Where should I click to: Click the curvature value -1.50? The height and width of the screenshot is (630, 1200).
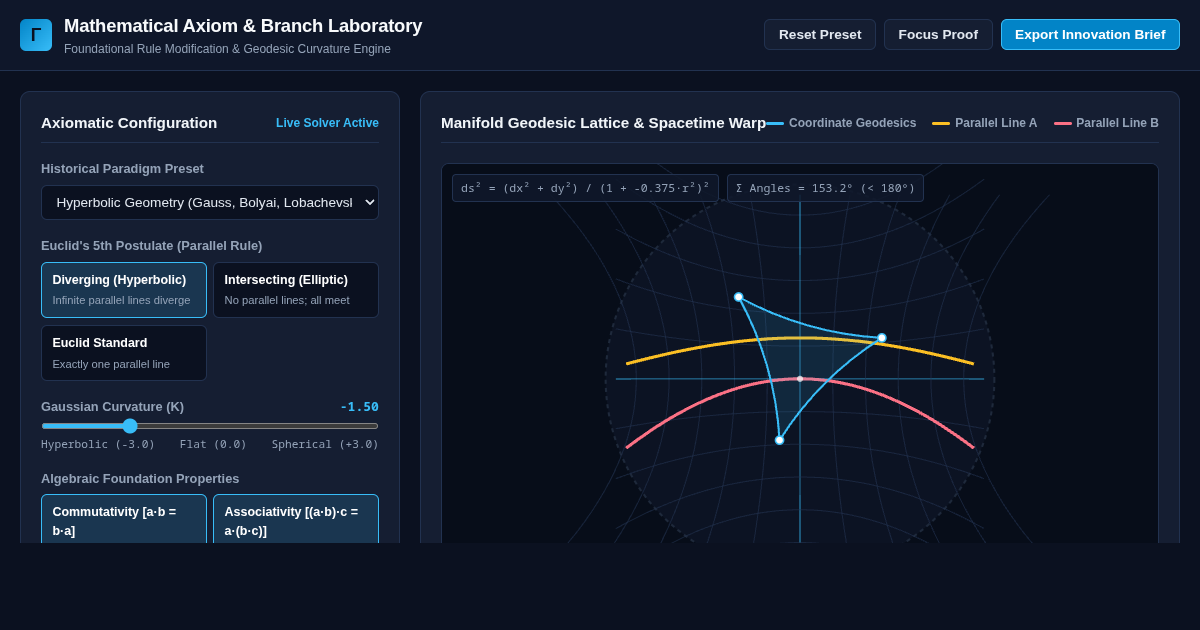click(359, 407)
